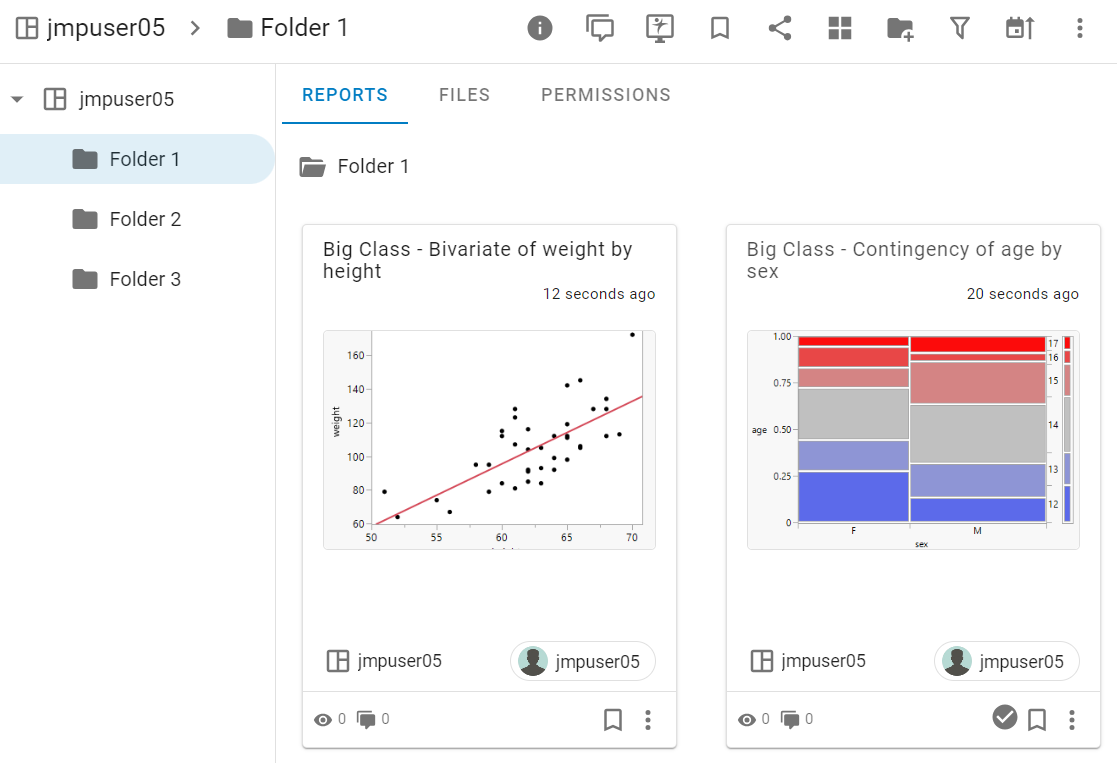The width and height of the screenshot is (1117, 763).
Task: Click the JMP presentation icon in the toolbar
Action: pos(660,28)
